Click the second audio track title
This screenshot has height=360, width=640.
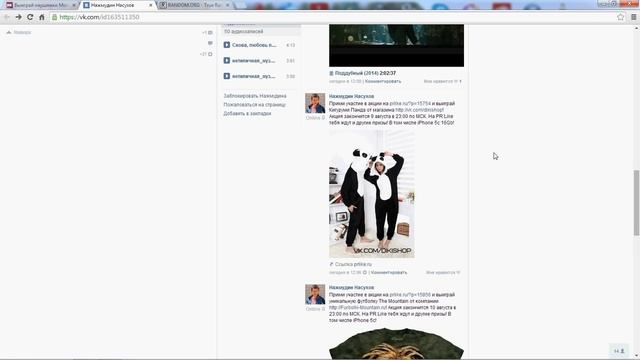(x=253, y=60)
